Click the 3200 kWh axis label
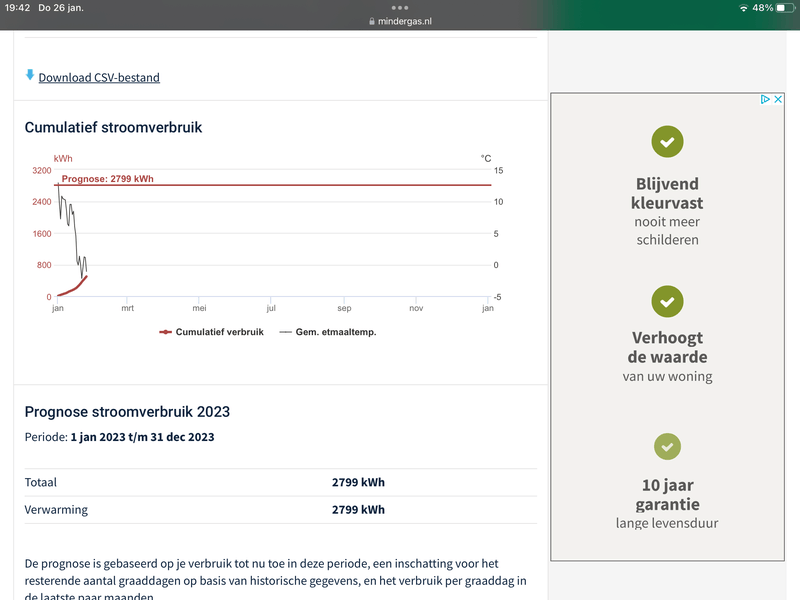Viewport: 800px width, 600px height. point(42,170)
